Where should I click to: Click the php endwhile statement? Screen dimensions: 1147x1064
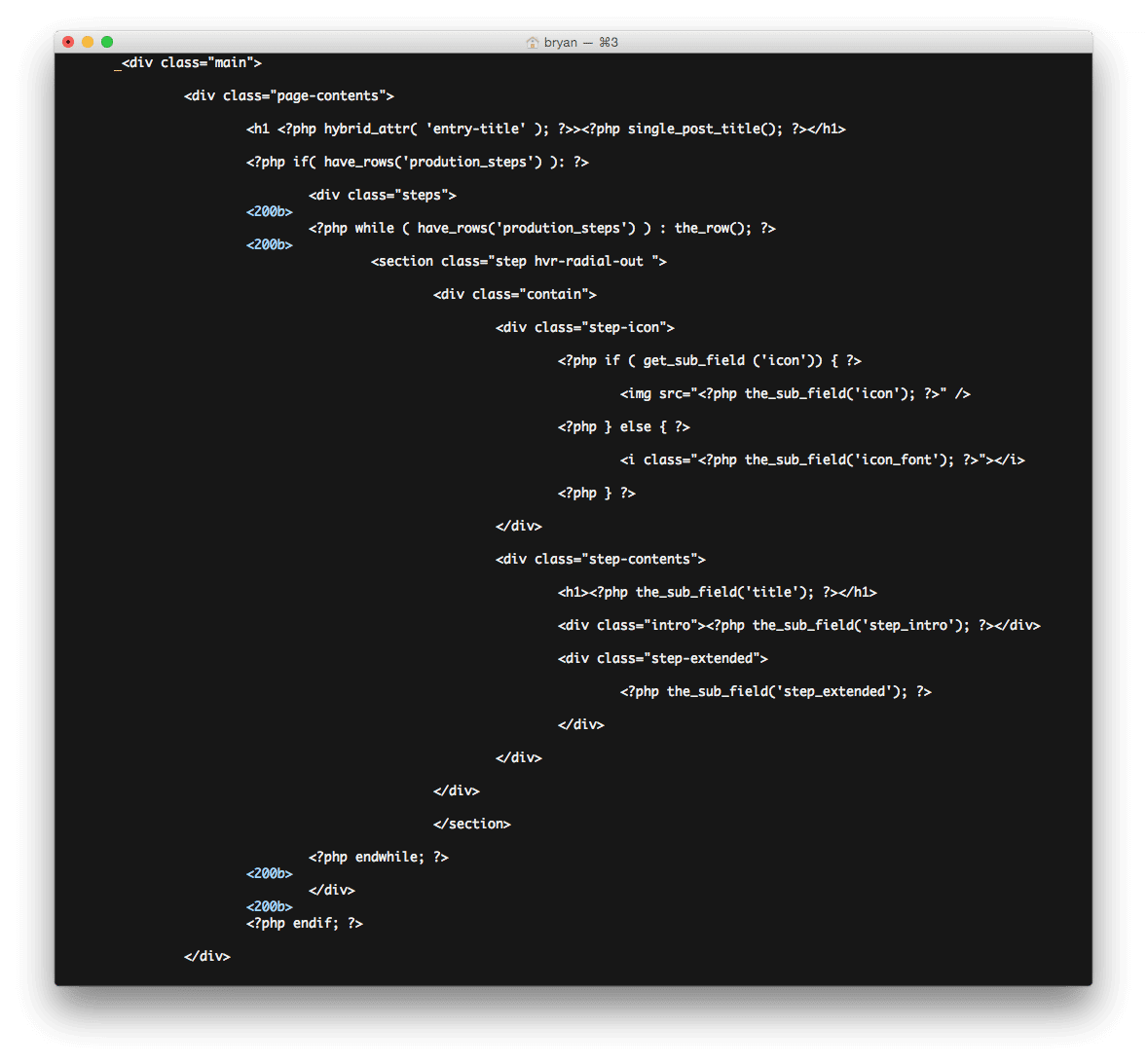378,857
